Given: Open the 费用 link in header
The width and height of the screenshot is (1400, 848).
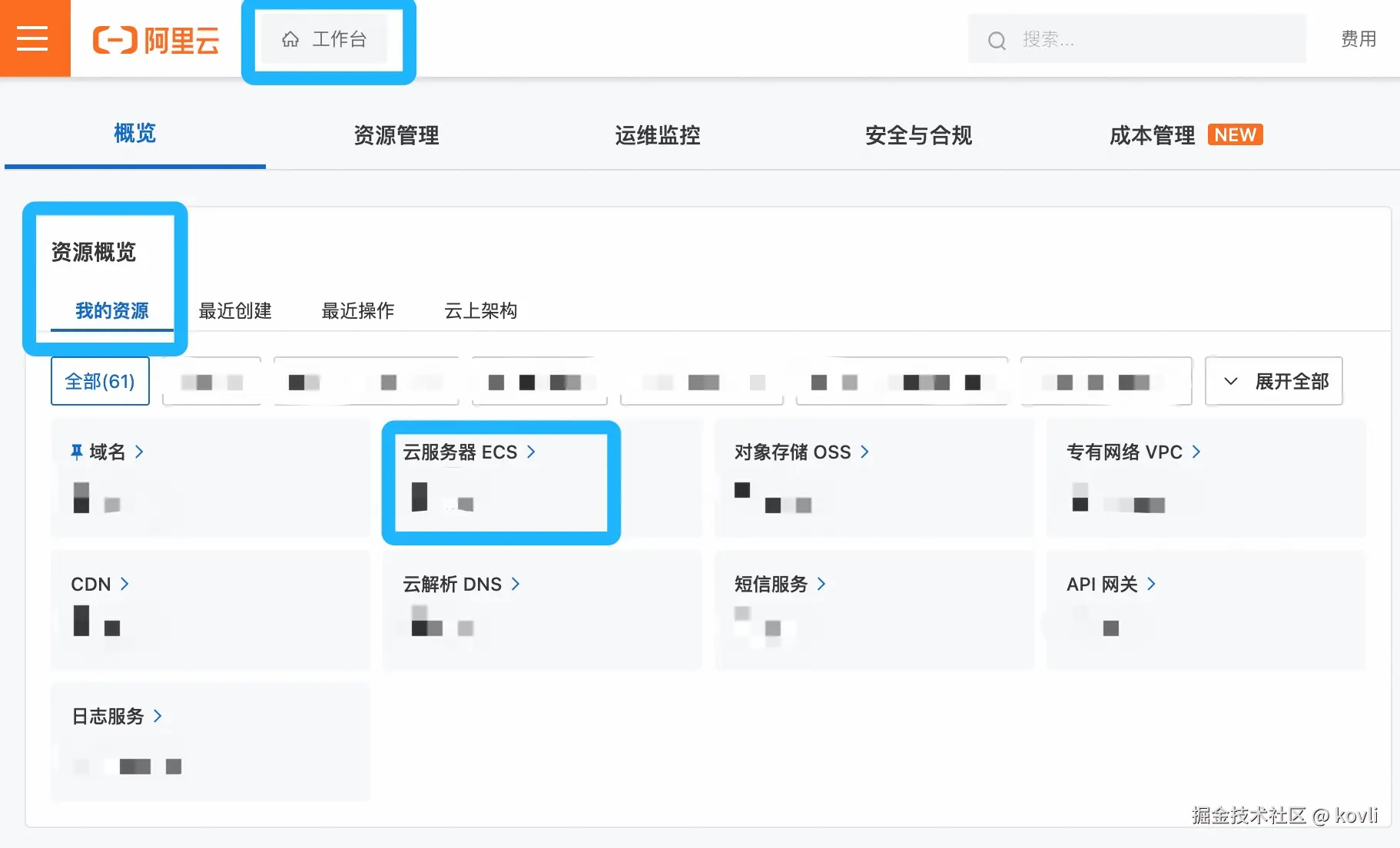Looking at the screenshot, I should coord(1358,39).
